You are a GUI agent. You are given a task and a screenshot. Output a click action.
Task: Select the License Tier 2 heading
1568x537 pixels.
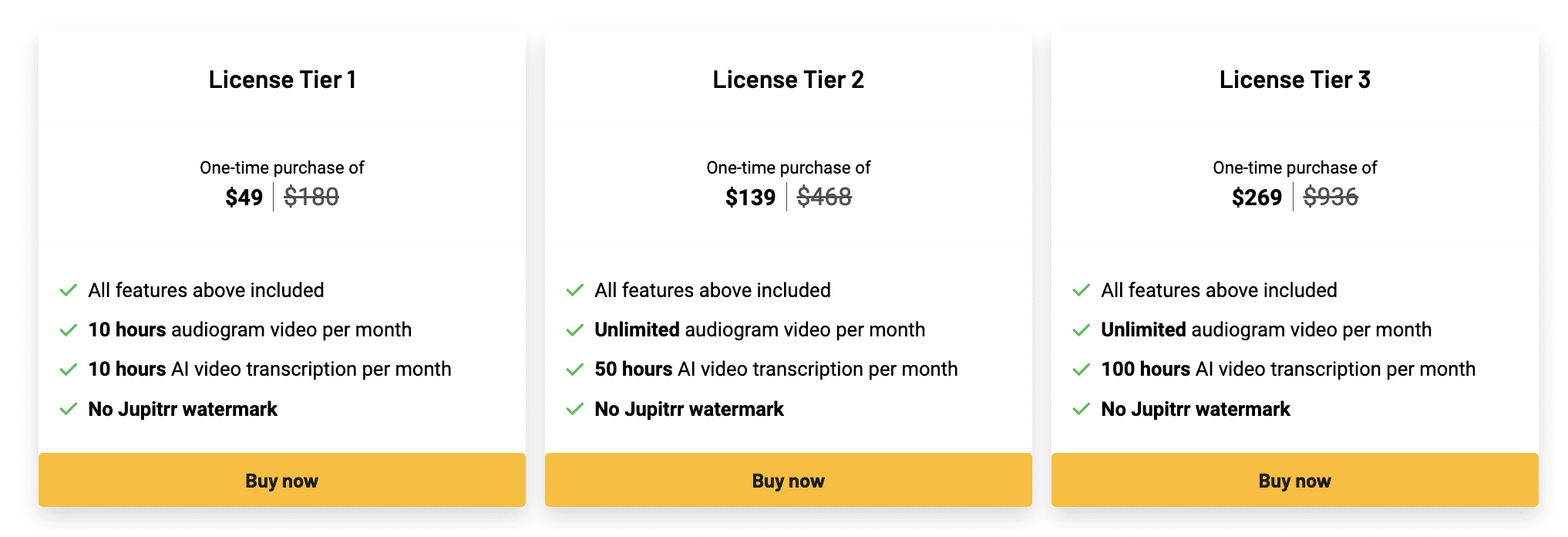pos(788,79)
